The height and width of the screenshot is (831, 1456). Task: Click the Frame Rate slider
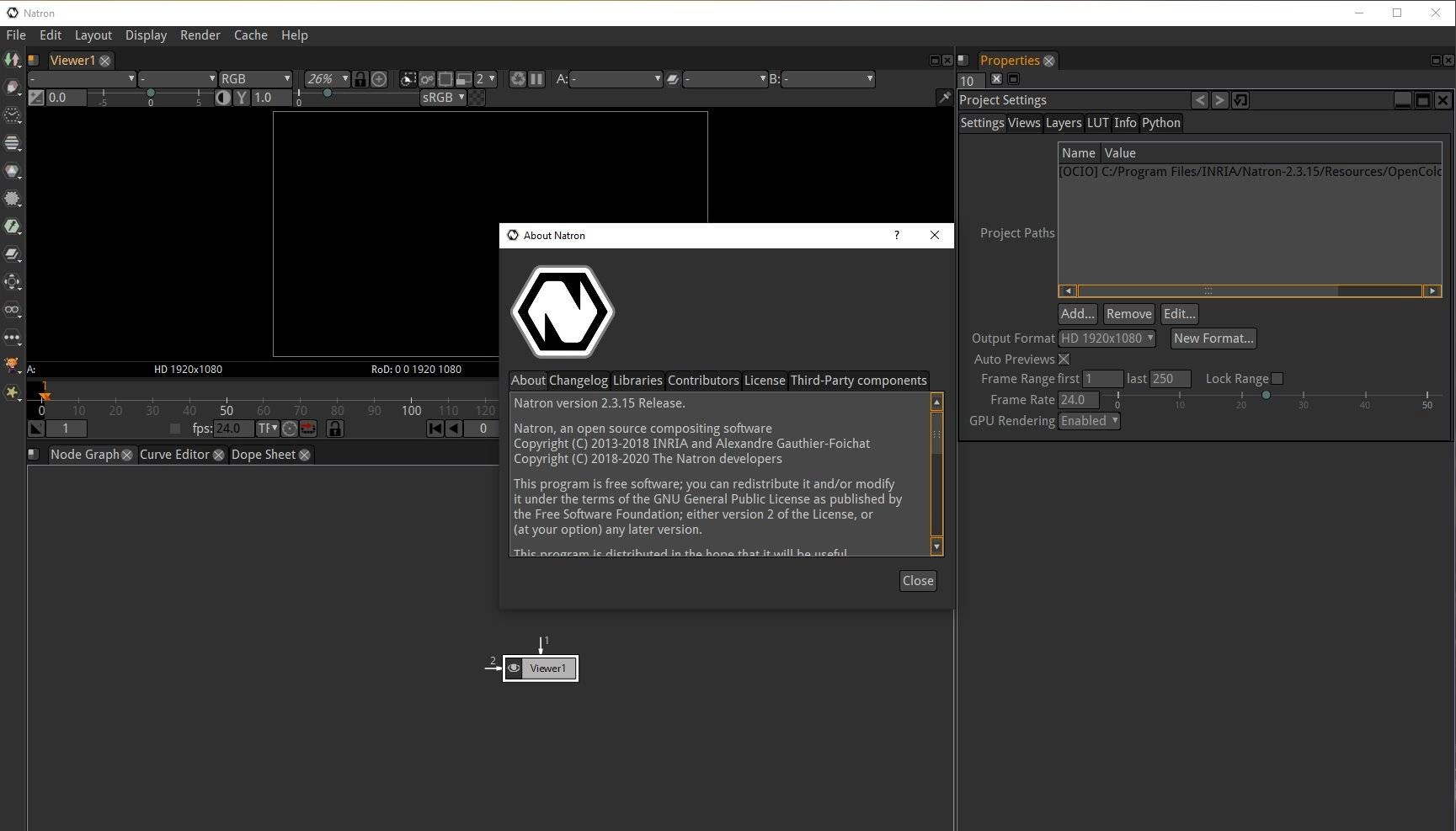click(1272, 399)
